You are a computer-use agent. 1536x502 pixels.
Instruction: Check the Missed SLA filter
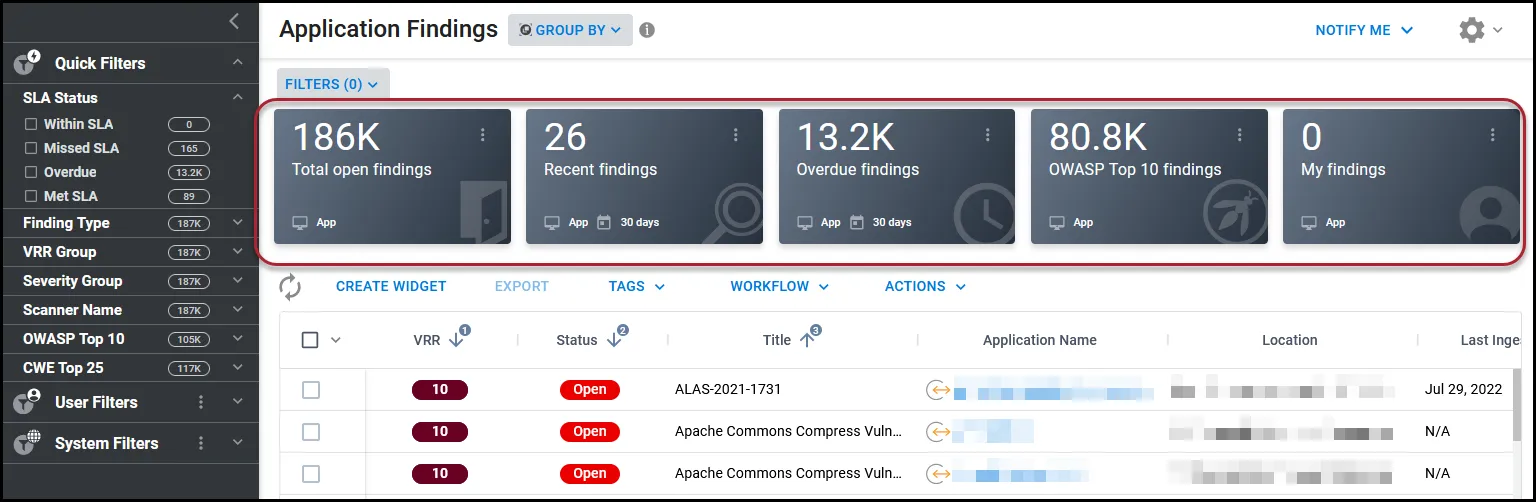coord(31,148)
